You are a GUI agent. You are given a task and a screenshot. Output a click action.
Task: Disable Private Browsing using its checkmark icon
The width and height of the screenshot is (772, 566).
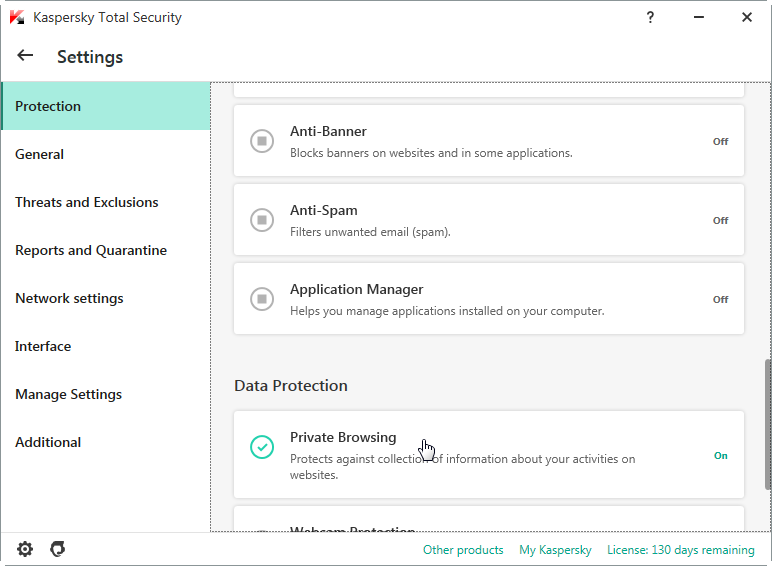(x=262, y=447)
